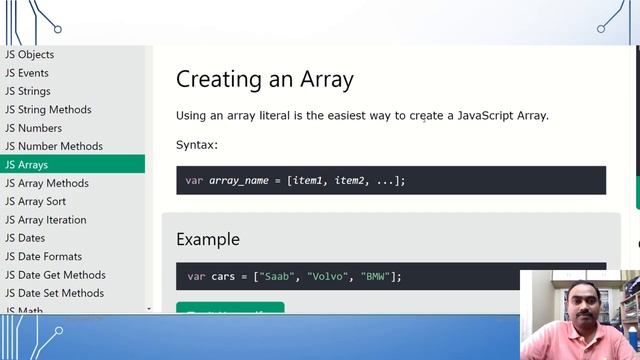Screen dimensions: 640x360
Task: Open the JS Objects sidebar link
Action: tap(30, 54)
